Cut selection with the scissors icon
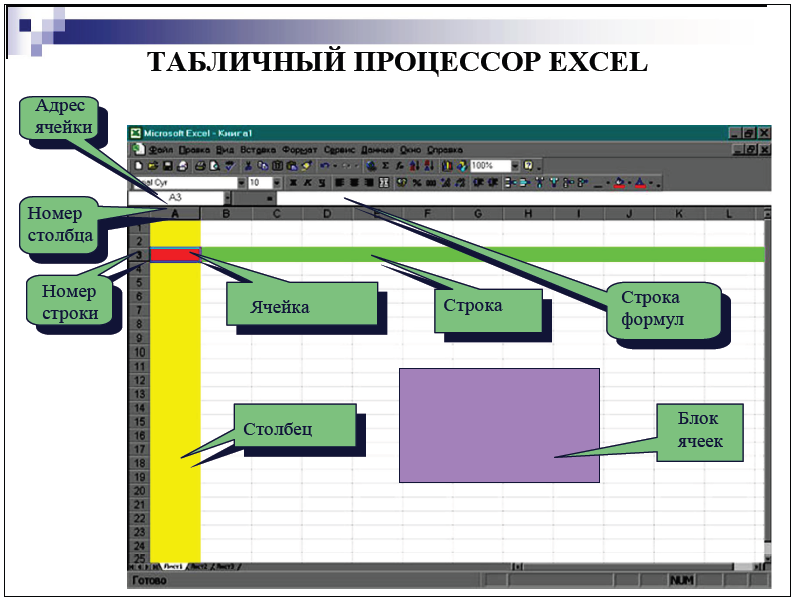Viewport: 796px width, 600px height. pyautogui.click(x=249, y=165)
